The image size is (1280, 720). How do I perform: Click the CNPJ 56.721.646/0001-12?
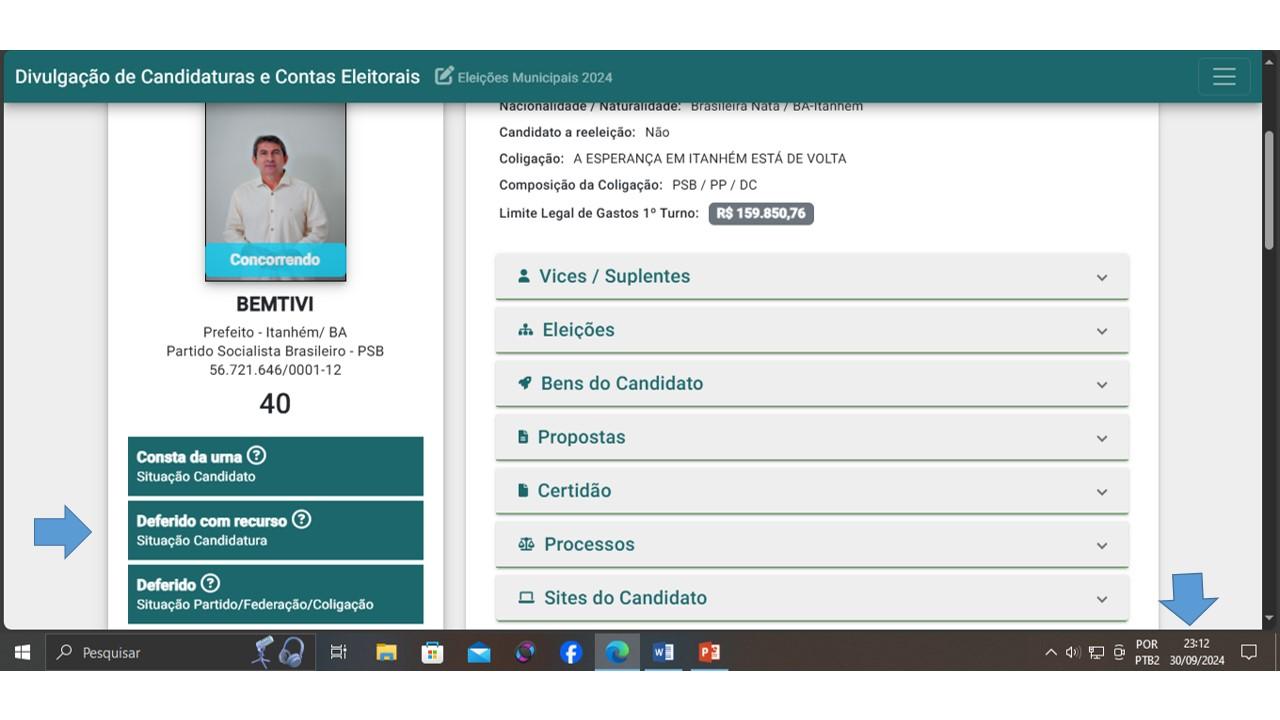pyautogui.click(x=275, y=370)
